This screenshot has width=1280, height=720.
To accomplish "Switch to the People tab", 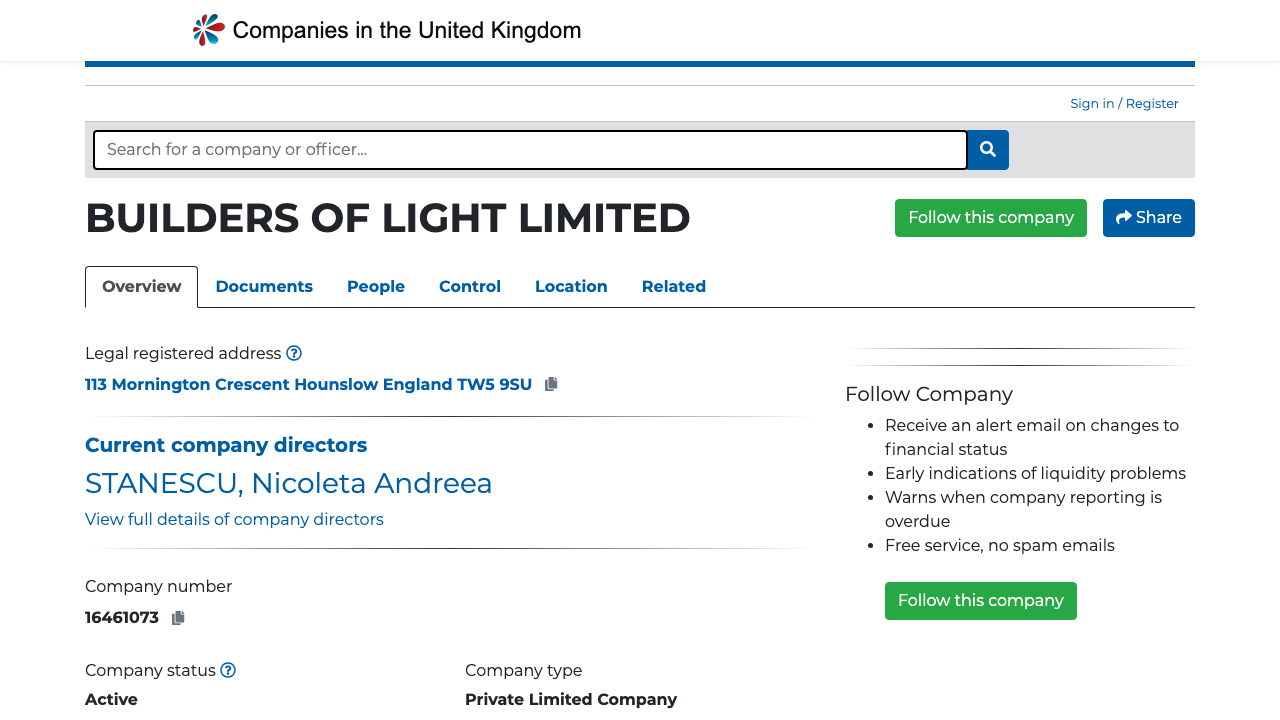I will pos(375,287).
